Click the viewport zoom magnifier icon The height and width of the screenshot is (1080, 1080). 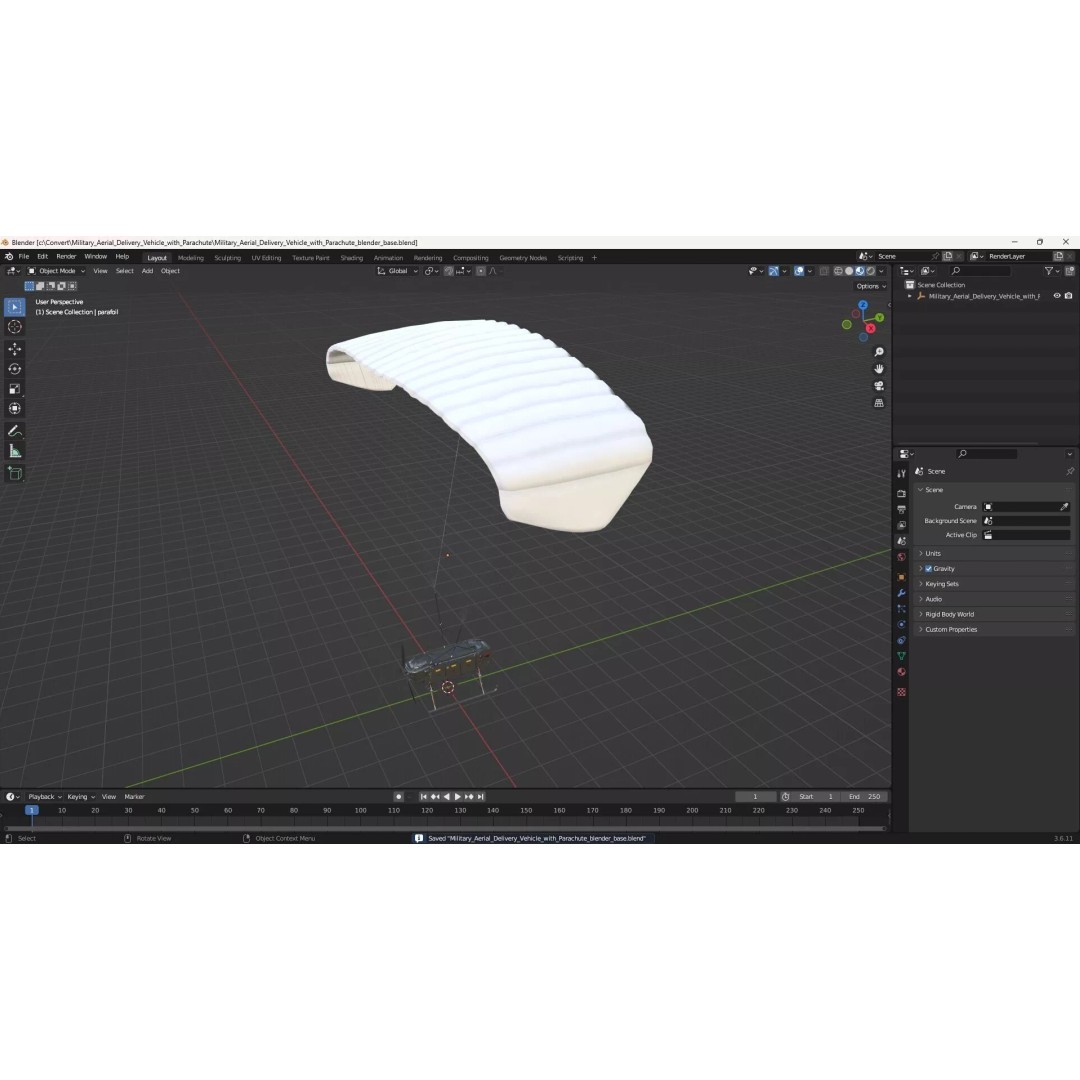point(879,352)
